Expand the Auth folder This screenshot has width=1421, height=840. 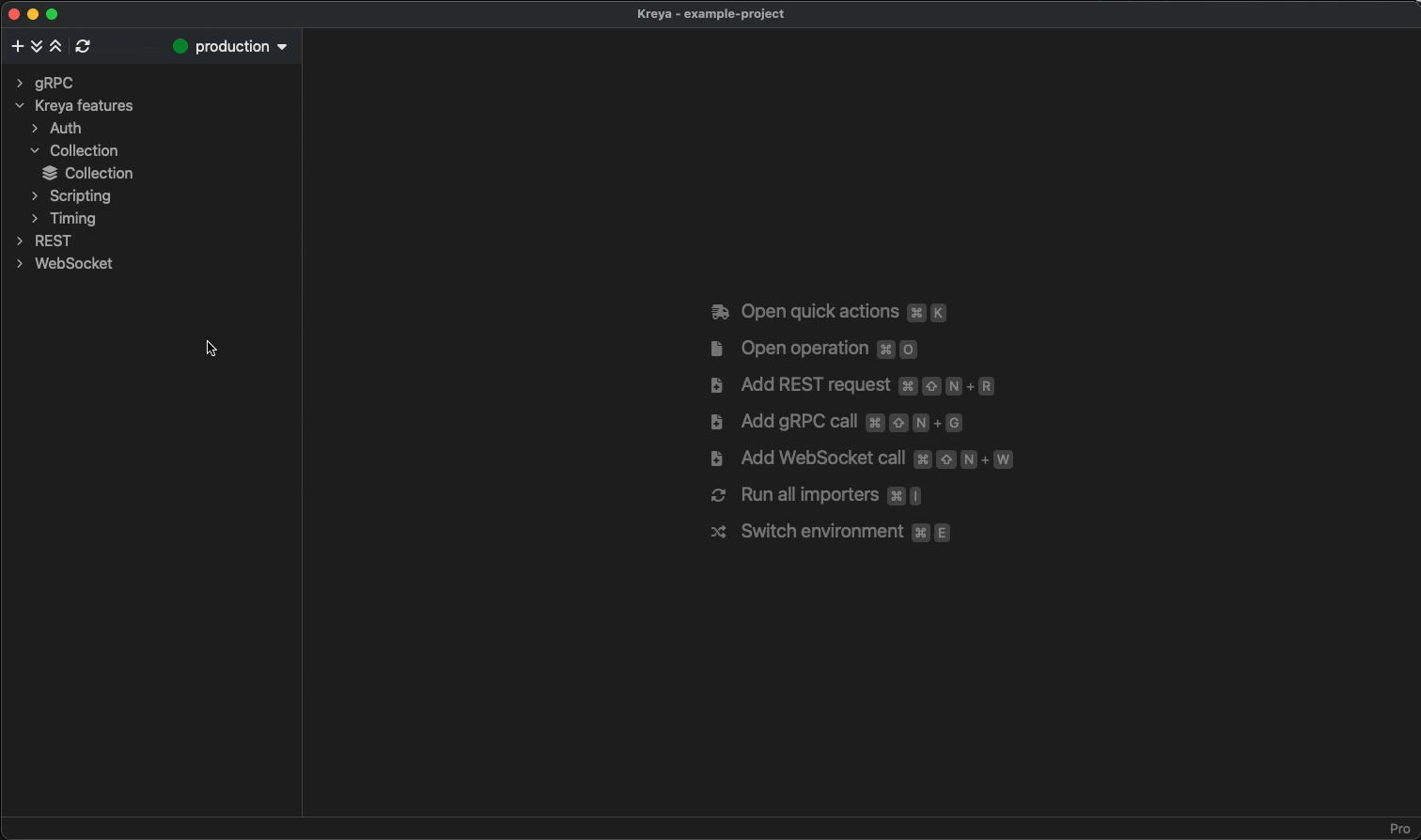point(35,128)
